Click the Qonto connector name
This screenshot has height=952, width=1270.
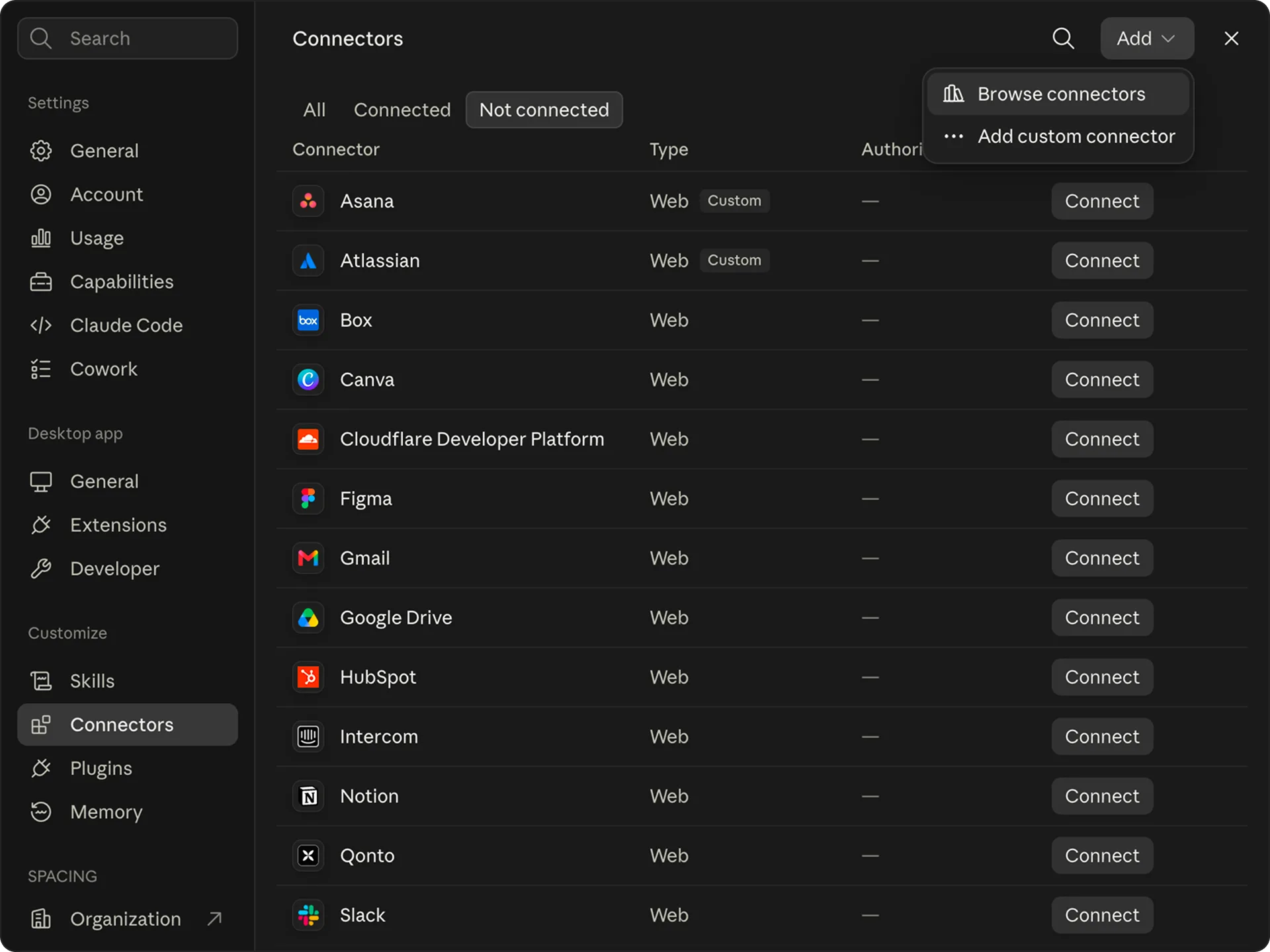[367, 855]
